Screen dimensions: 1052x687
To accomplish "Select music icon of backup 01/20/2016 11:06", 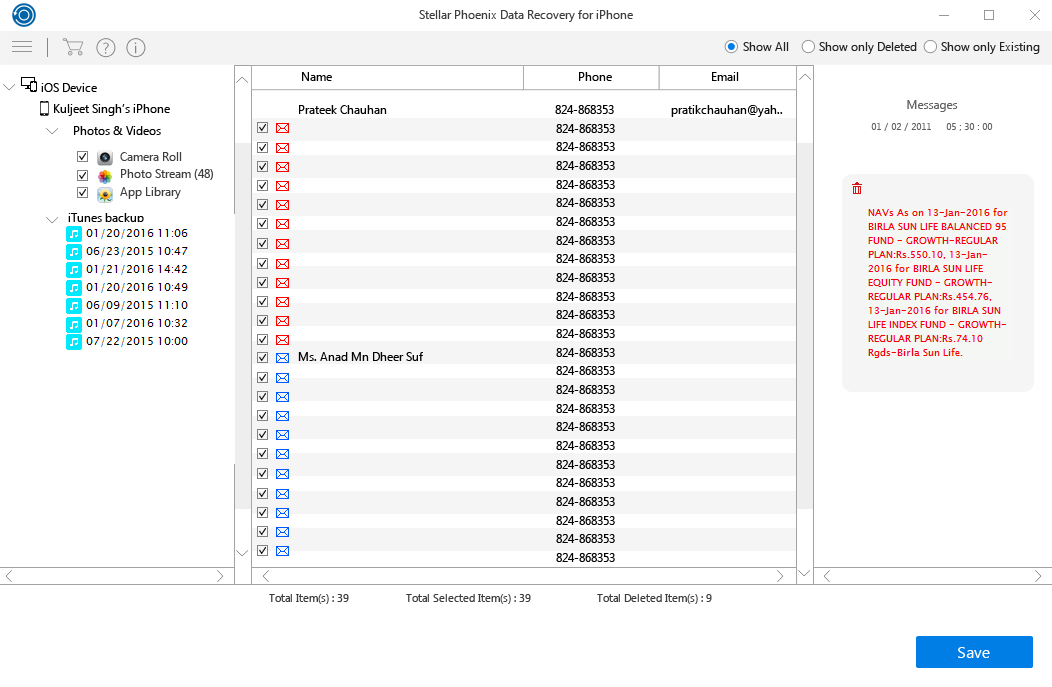I will click(x=74, y=233).
